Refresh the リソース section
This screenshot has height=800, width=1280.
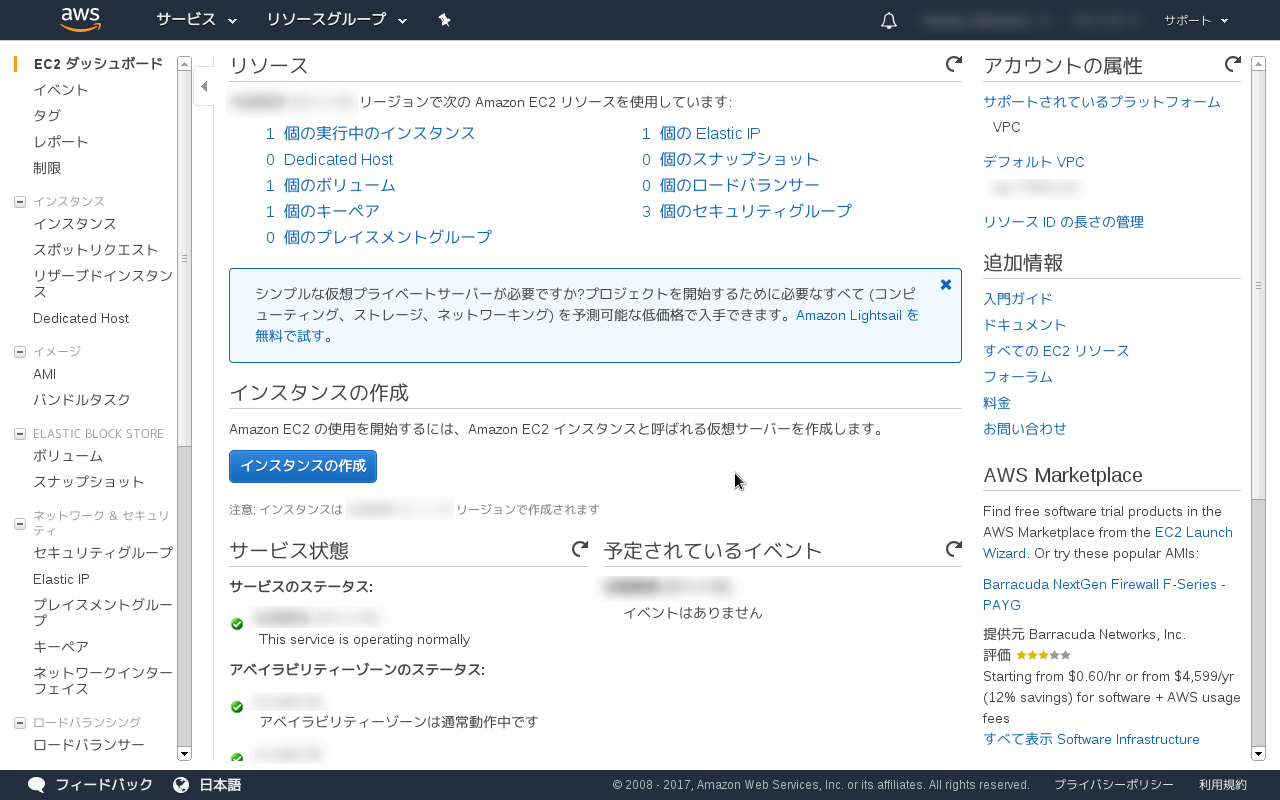pos(953,64)
